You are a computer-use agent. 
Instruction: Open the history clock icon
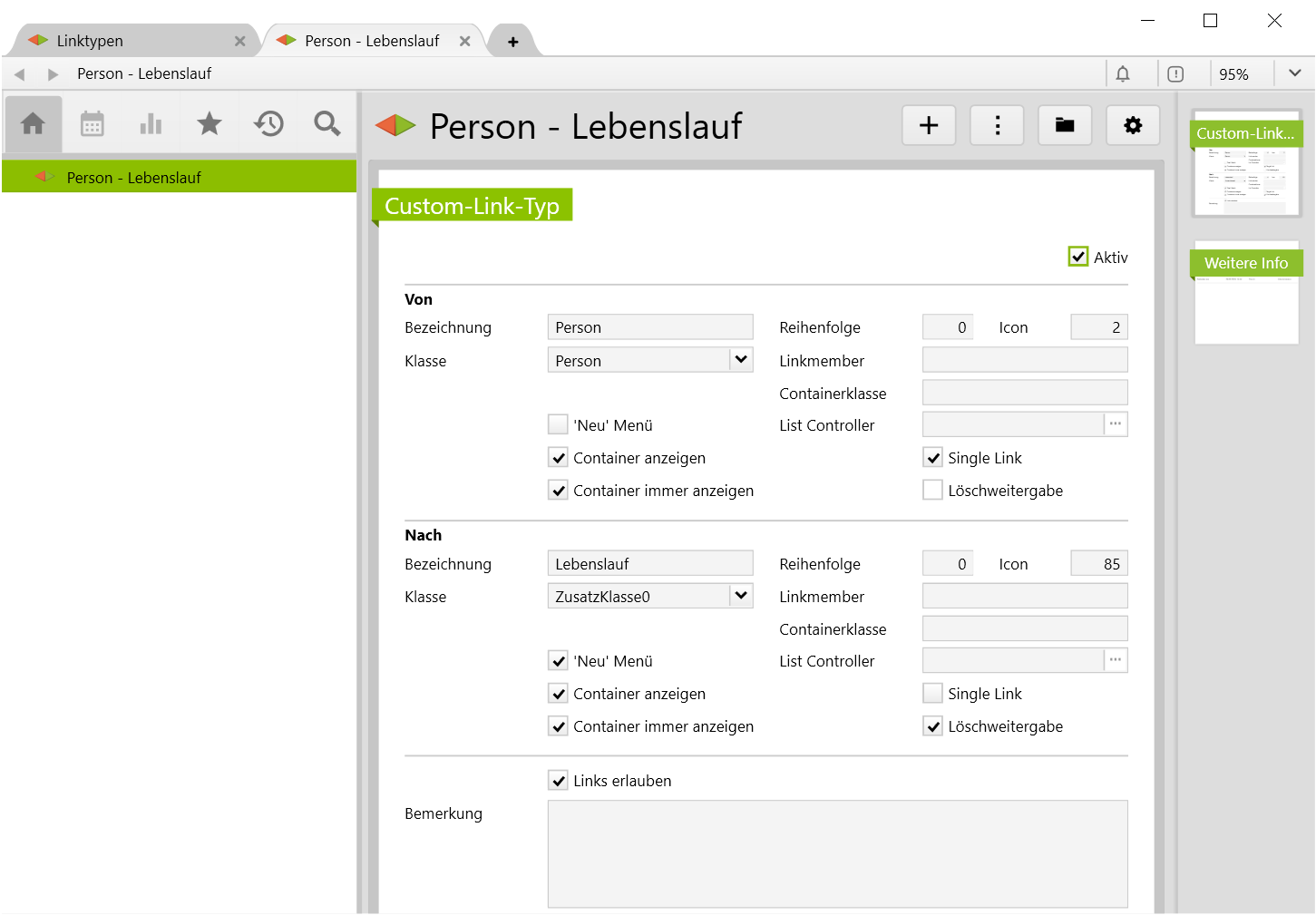tap(268, 123)
